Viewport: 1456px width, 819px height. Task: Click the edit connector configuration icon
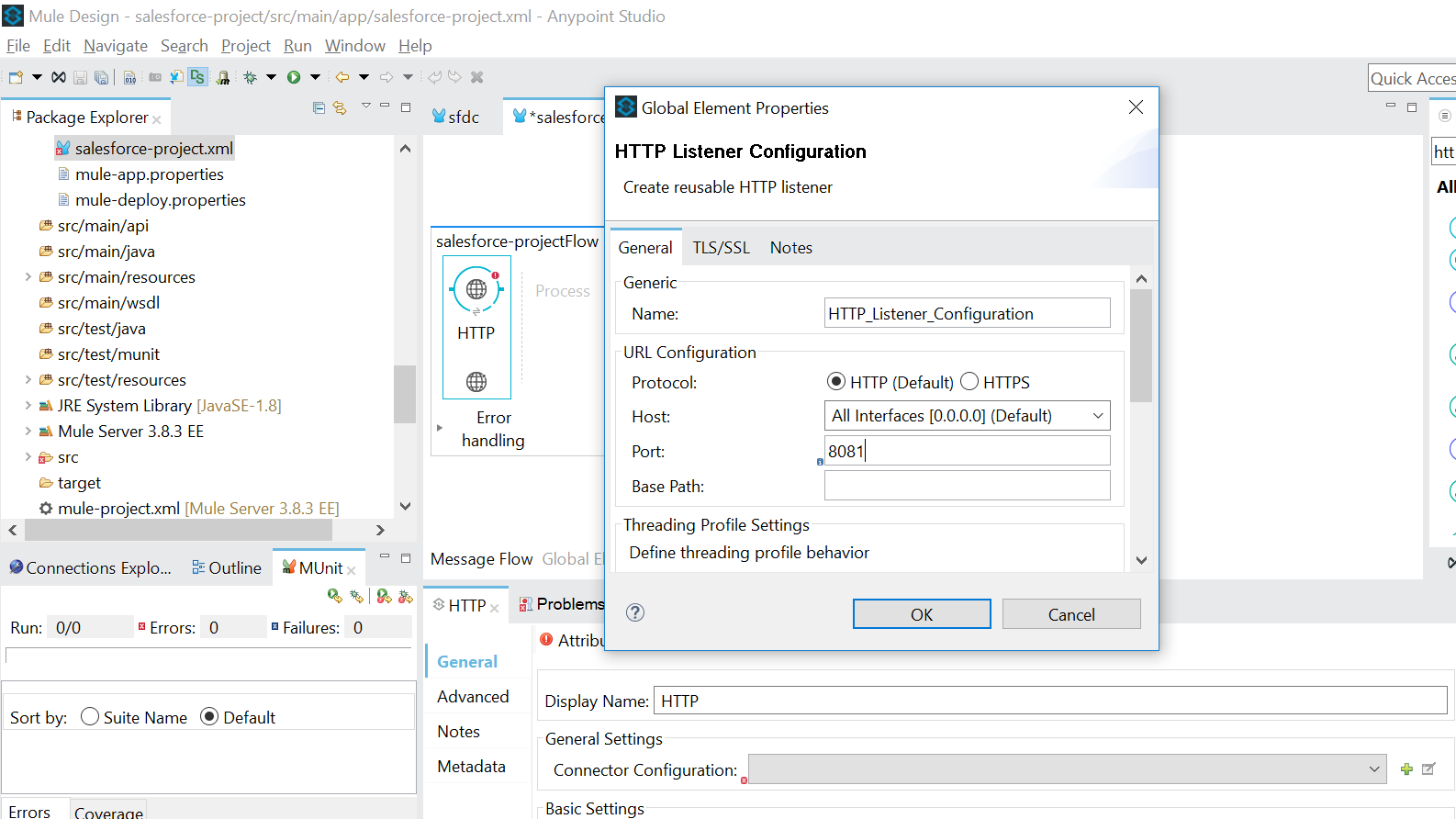pos(1428,769)
